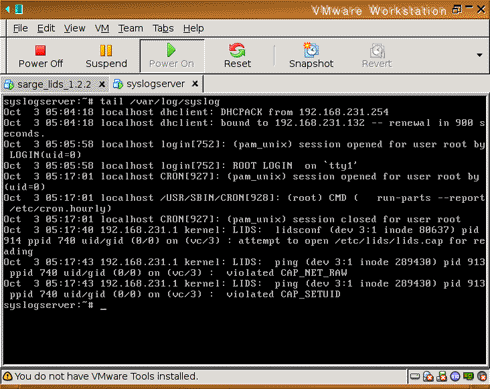490x389 pixels.
Task: Click the 'bound to 192.168.231.132' log line
Action: [244, 128]
